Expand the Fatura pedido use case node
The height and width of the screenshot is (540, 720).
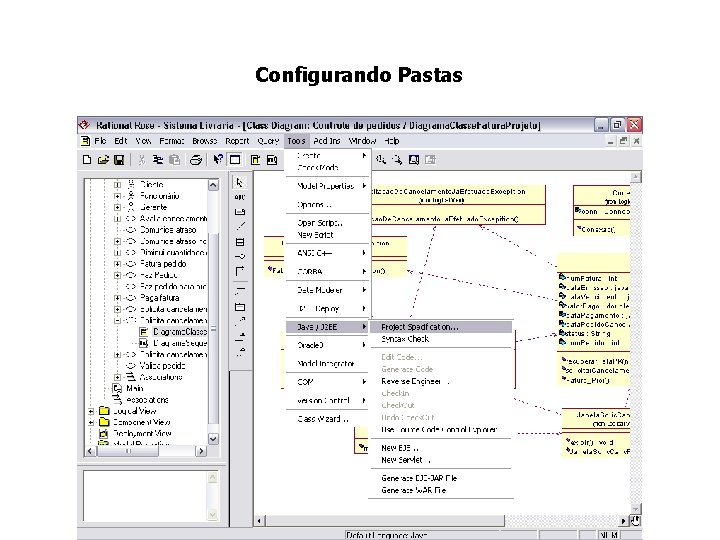pos(118,264)
